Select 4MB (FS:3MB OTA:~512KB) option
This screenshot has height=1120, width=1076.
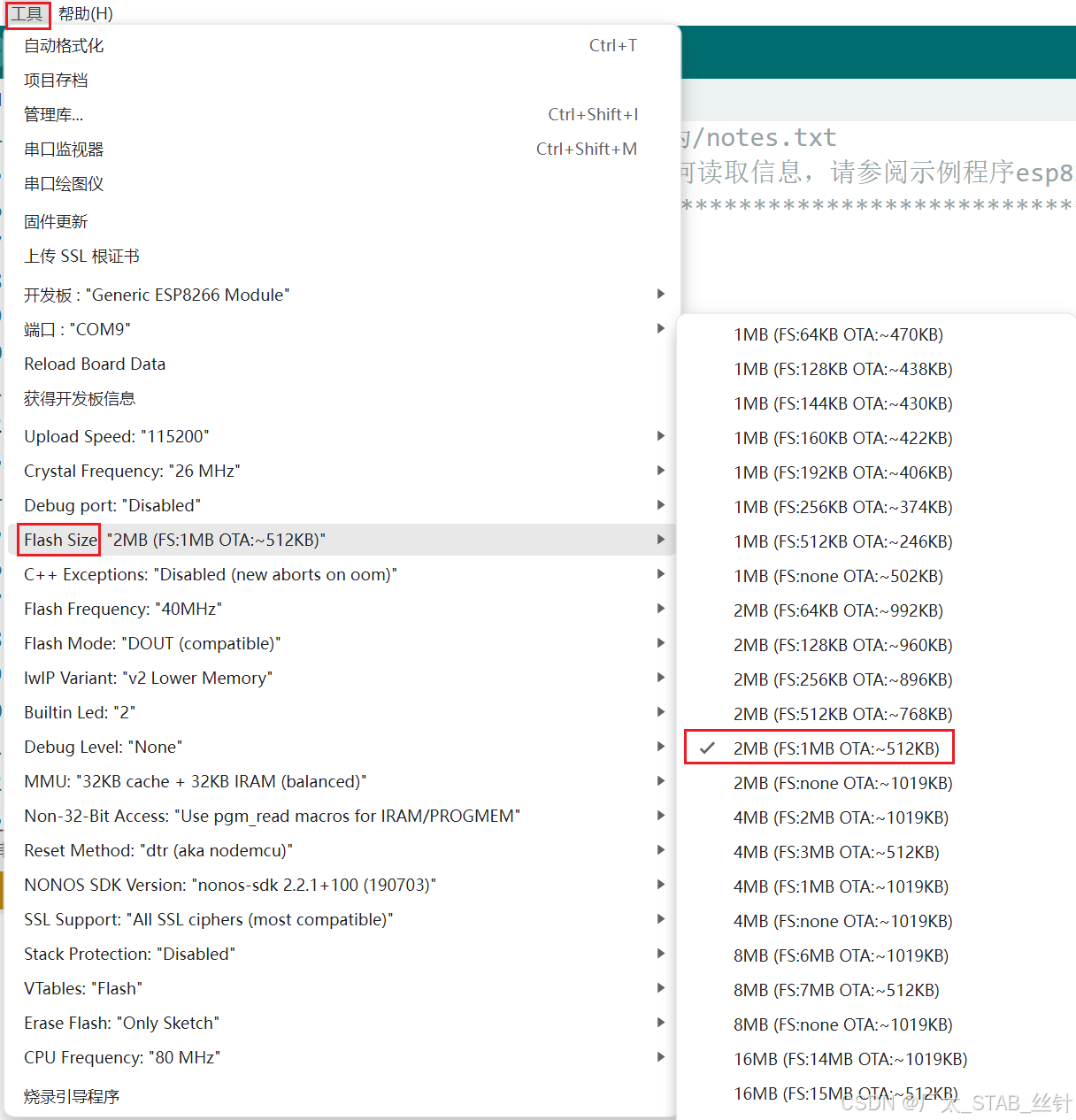pos(876,852)
